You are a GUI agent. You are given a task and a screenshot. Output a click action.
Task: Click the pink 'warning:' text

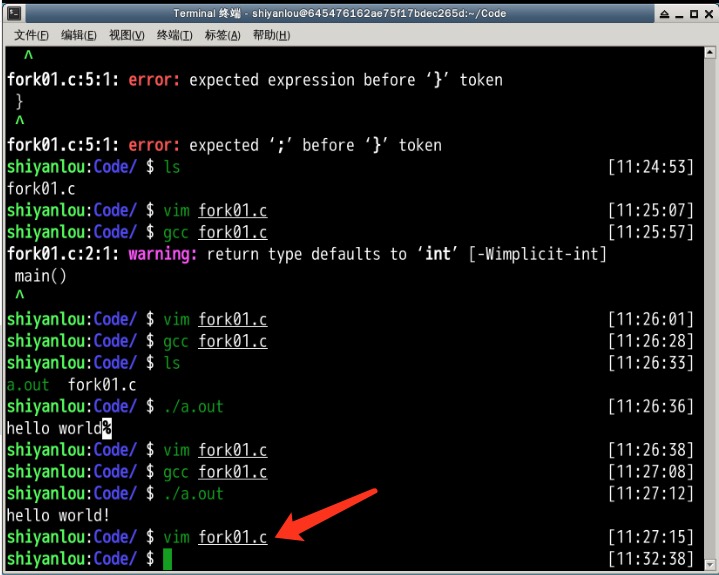163,254
